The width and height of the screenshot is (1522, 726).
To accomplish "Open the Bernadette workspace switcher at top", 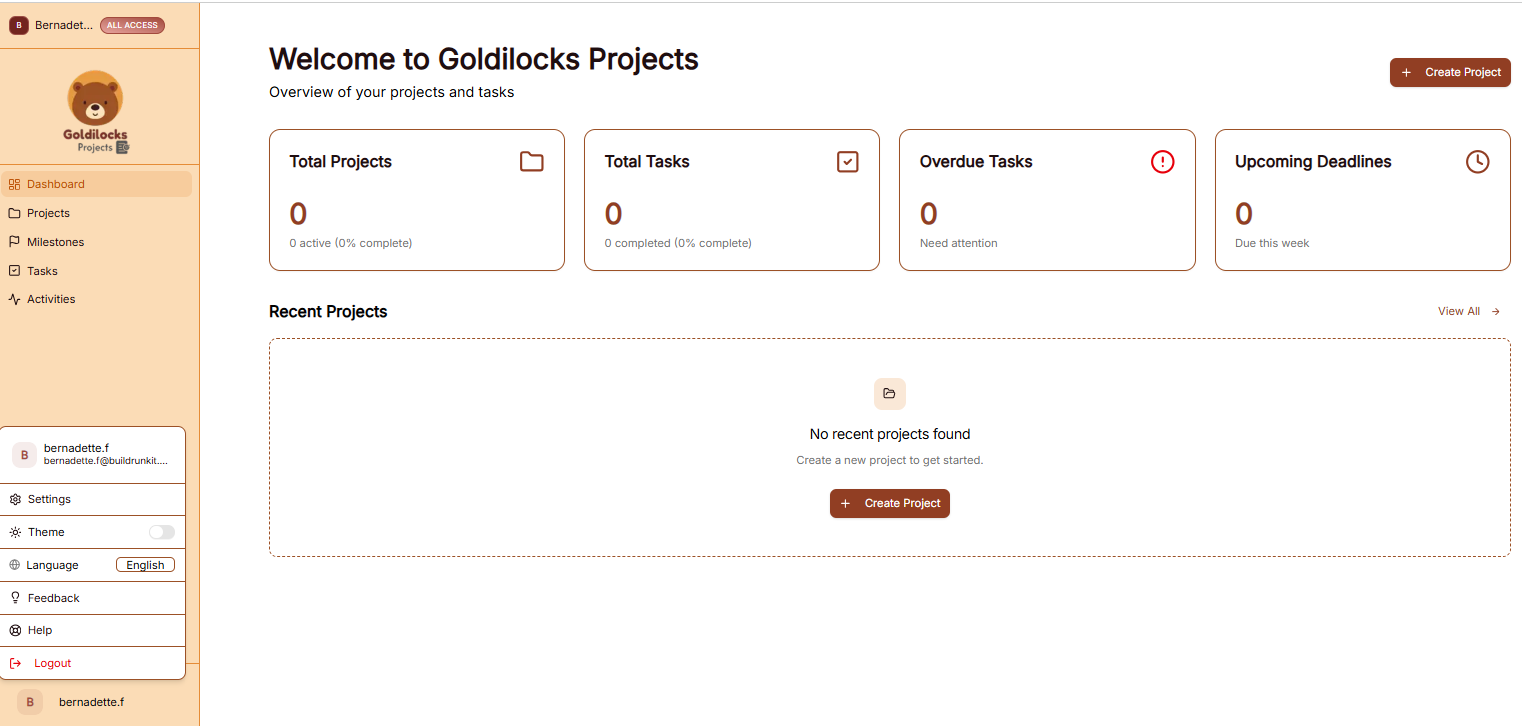I will (87, 25).
